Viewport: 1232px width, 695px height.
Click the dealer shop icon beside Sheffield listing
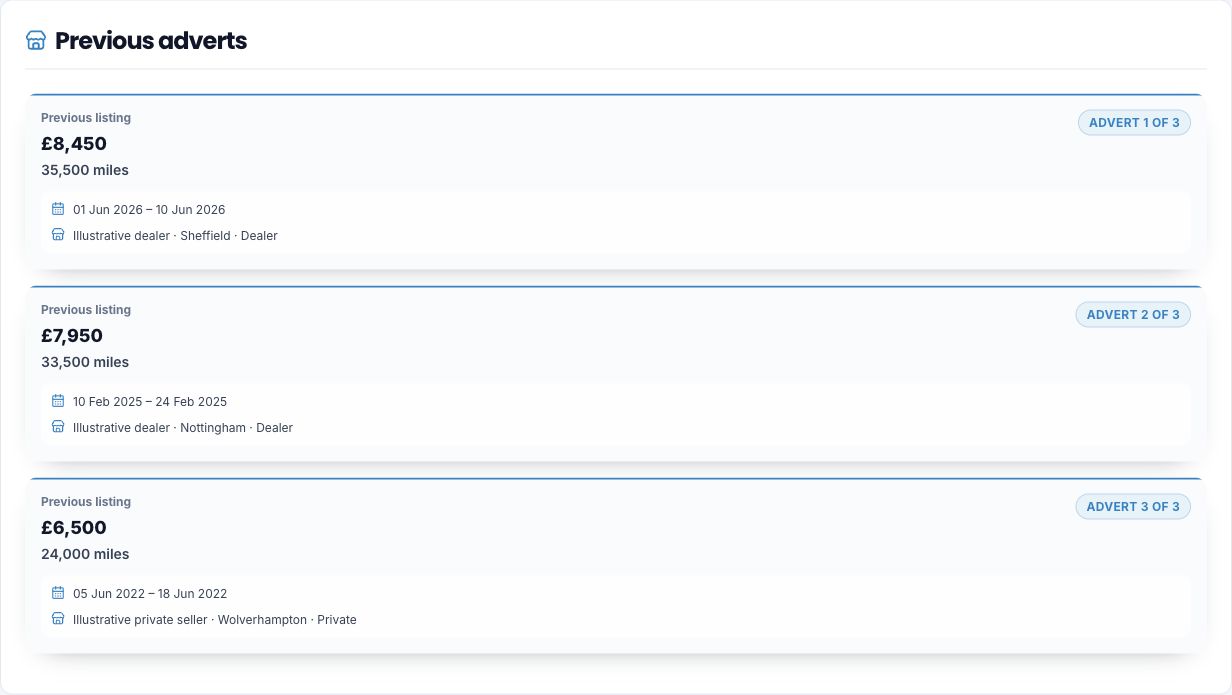[58, 235]
